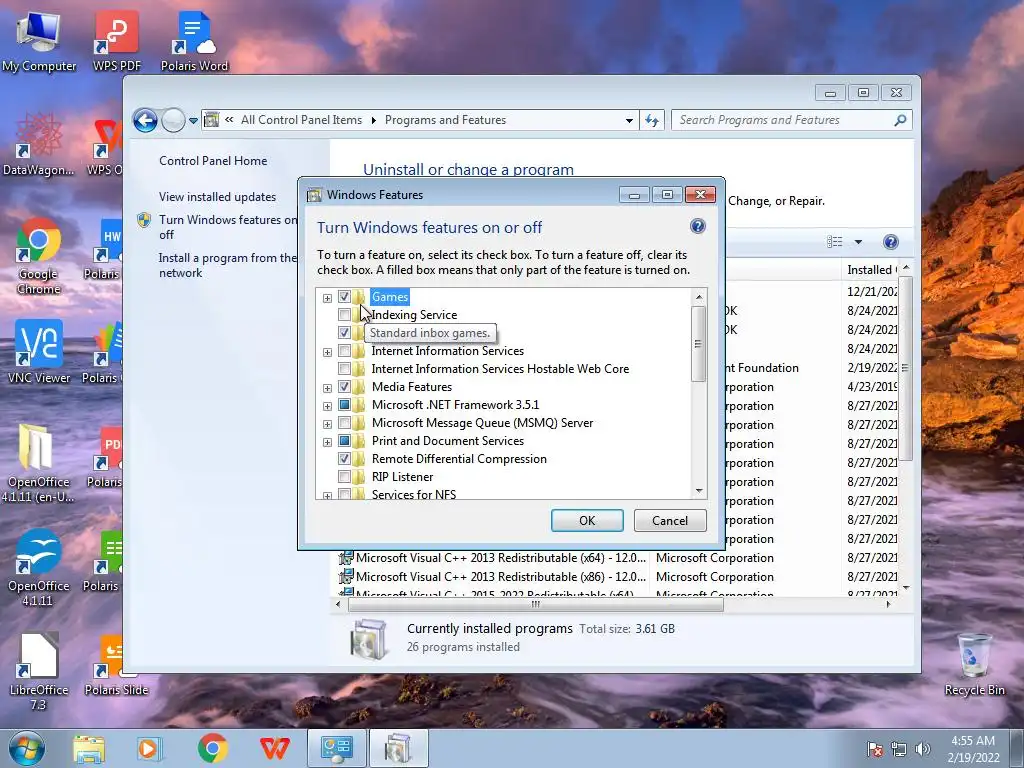Image resolution: width=1024 pixels, height=768 pixels.
Task: Open DataWagon desktop shortcut
Action: pyautogui.click(x=39, y=145)
